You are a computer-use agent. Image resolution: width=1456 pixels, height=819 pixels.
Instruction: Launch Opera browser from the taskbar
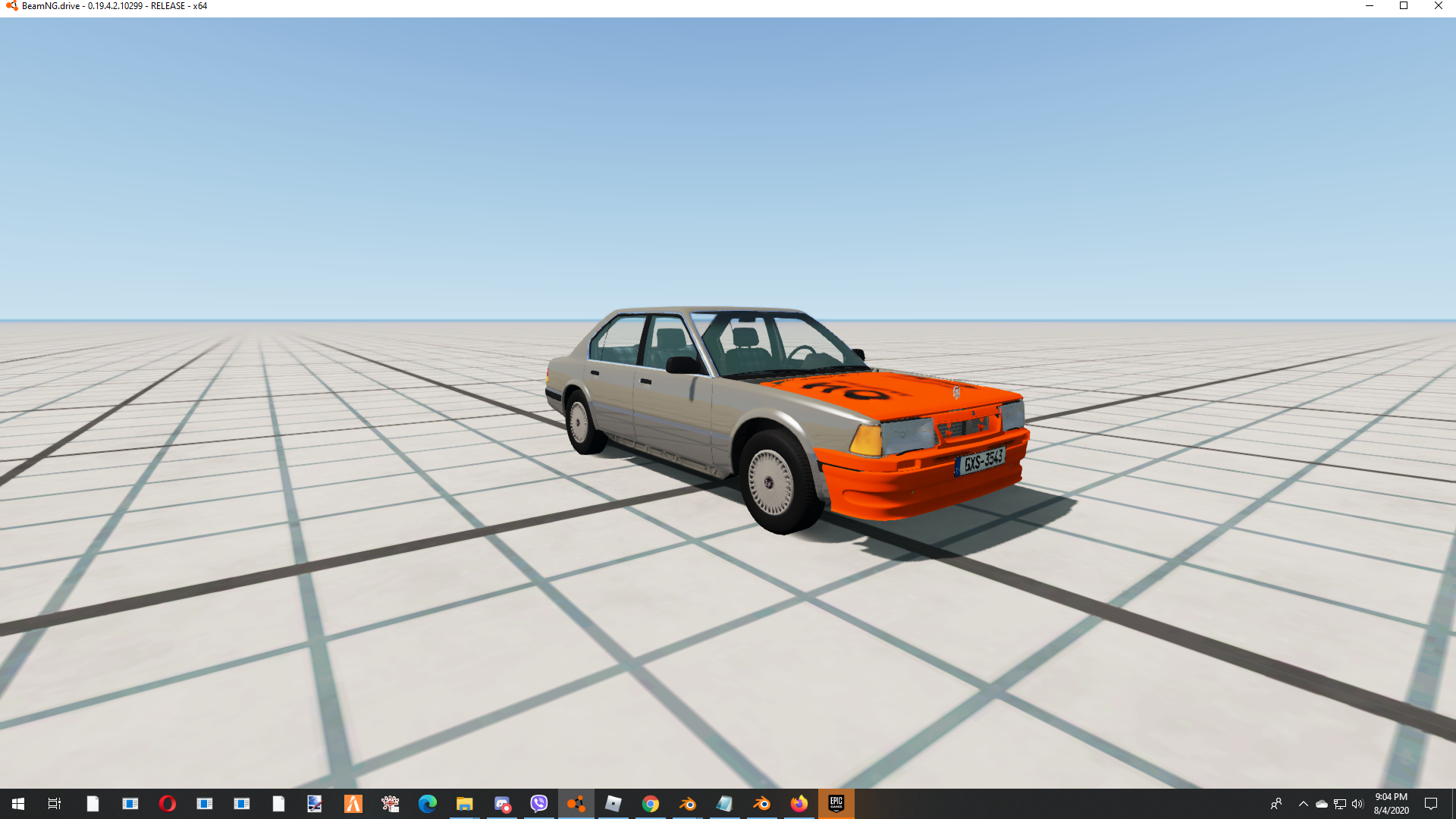168,804
